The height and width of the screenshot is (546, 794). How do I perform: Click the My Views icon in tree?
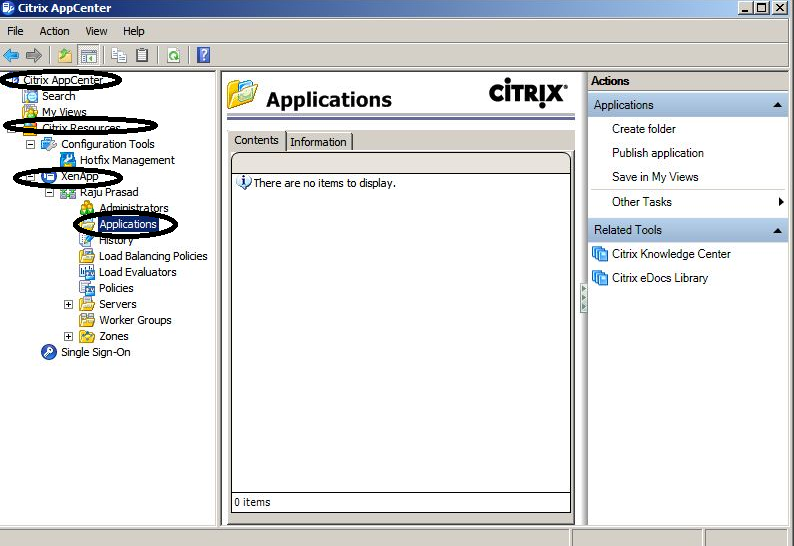coord(30,112)
